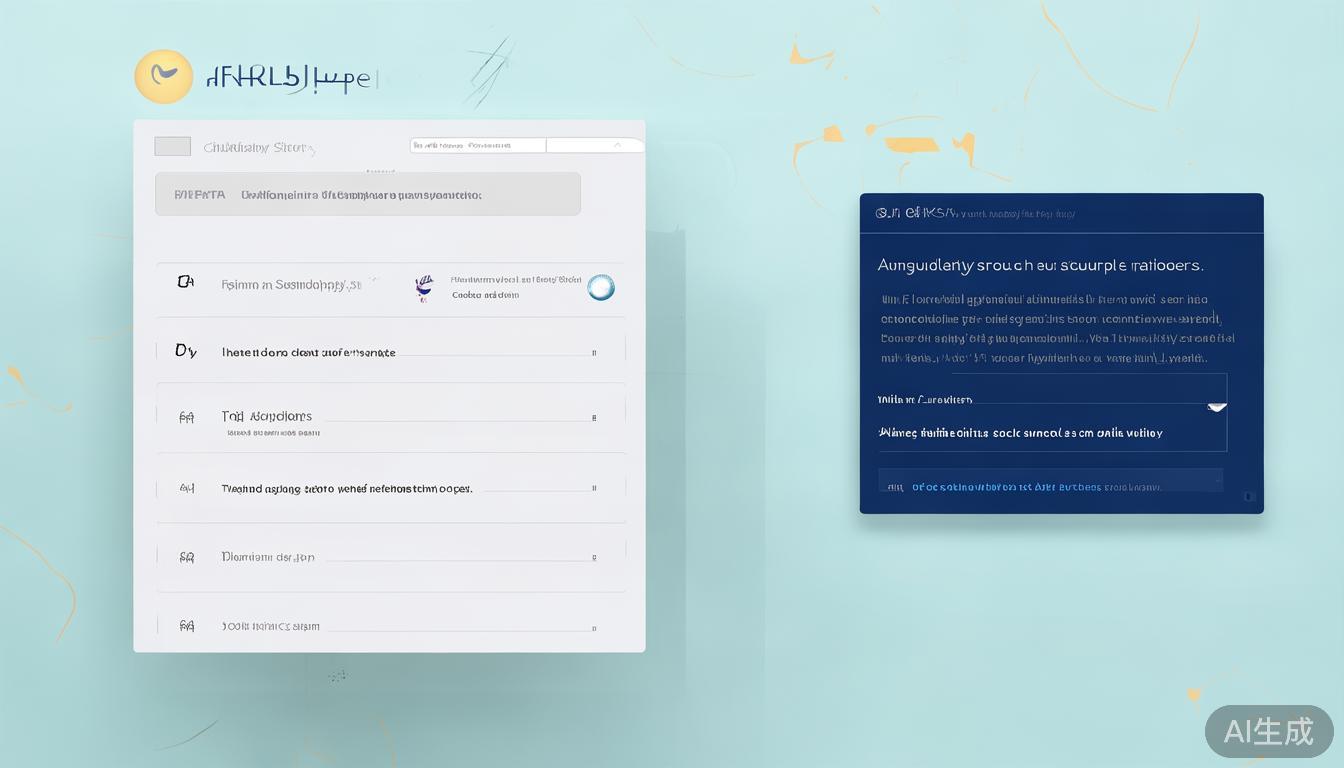Click the purple feather icon in first row

pos(424,288)
